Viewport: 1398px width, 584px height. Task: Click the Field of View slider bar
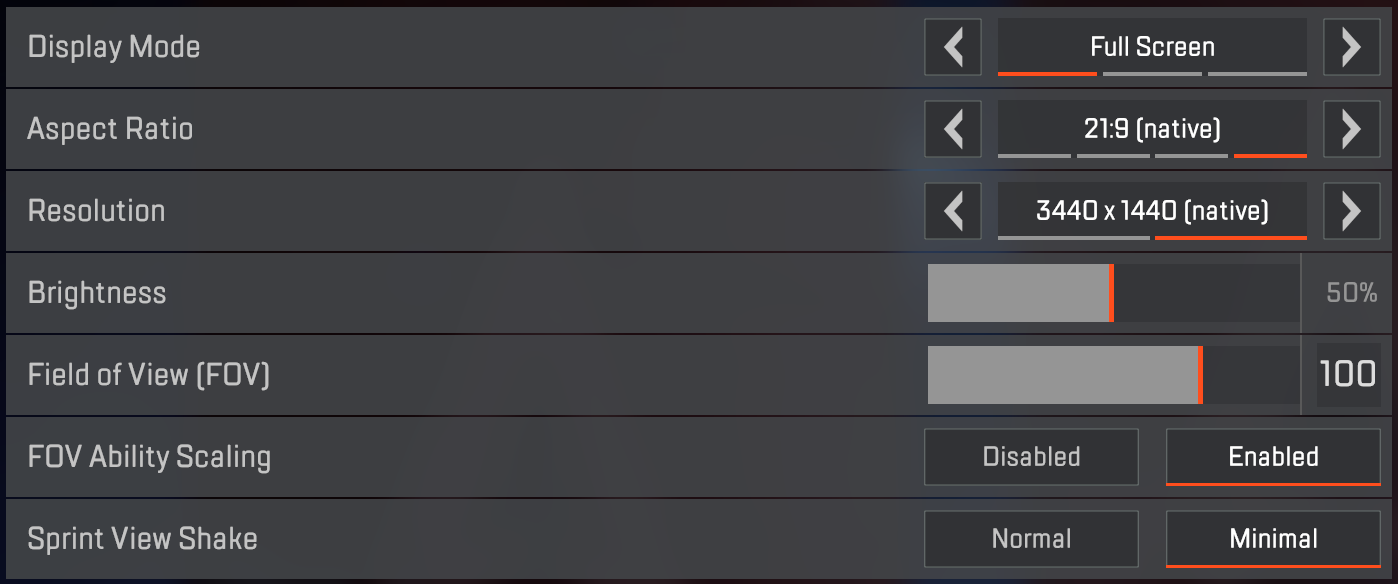tap(1112, 375)
